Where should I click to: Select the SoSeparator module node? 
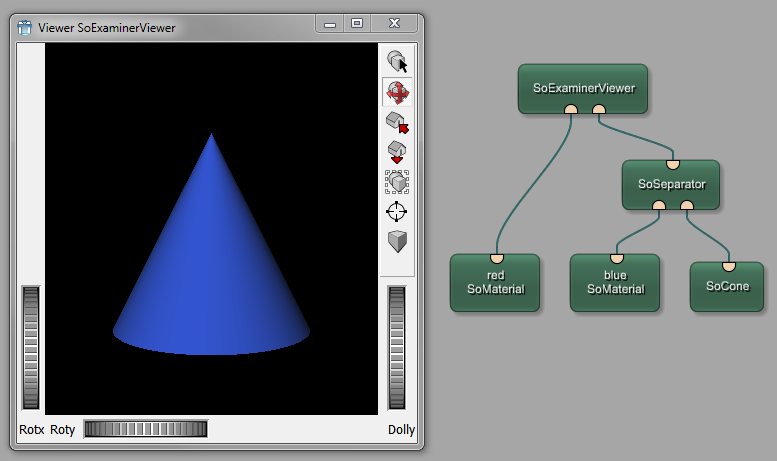tap(671, 184)
